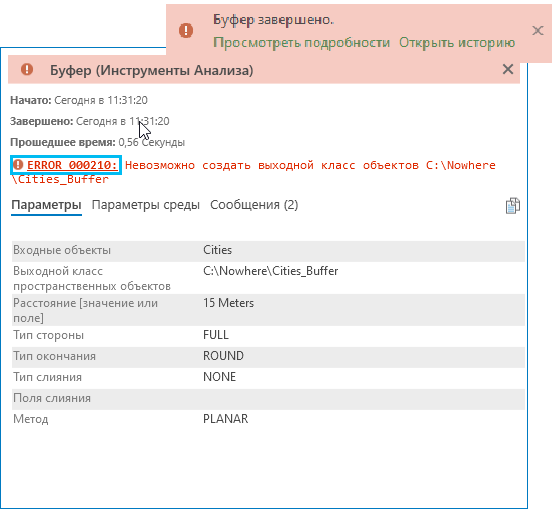Click the copy to clipboard icon
This screenshot has width=553, height=509.
(512, 206)
